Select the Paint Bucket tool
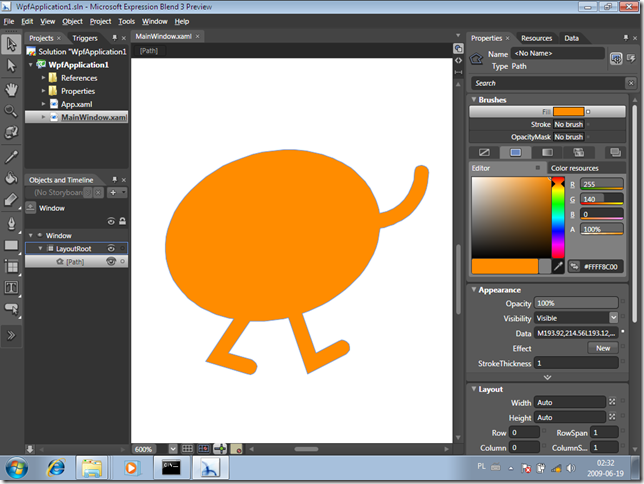The image size is (644, 484). click(11, 178)
